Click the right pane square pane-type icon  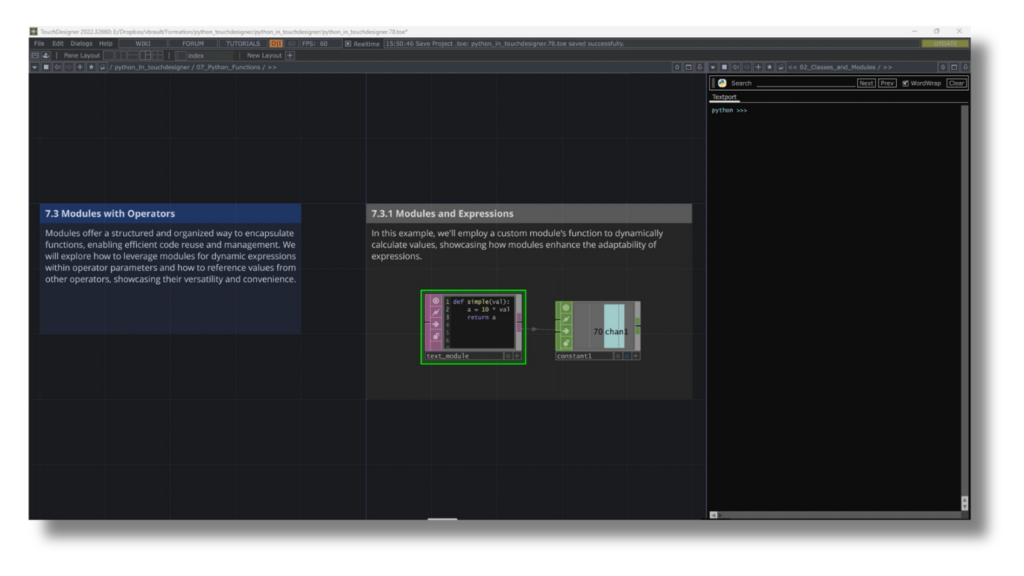[x=724, y=67]
